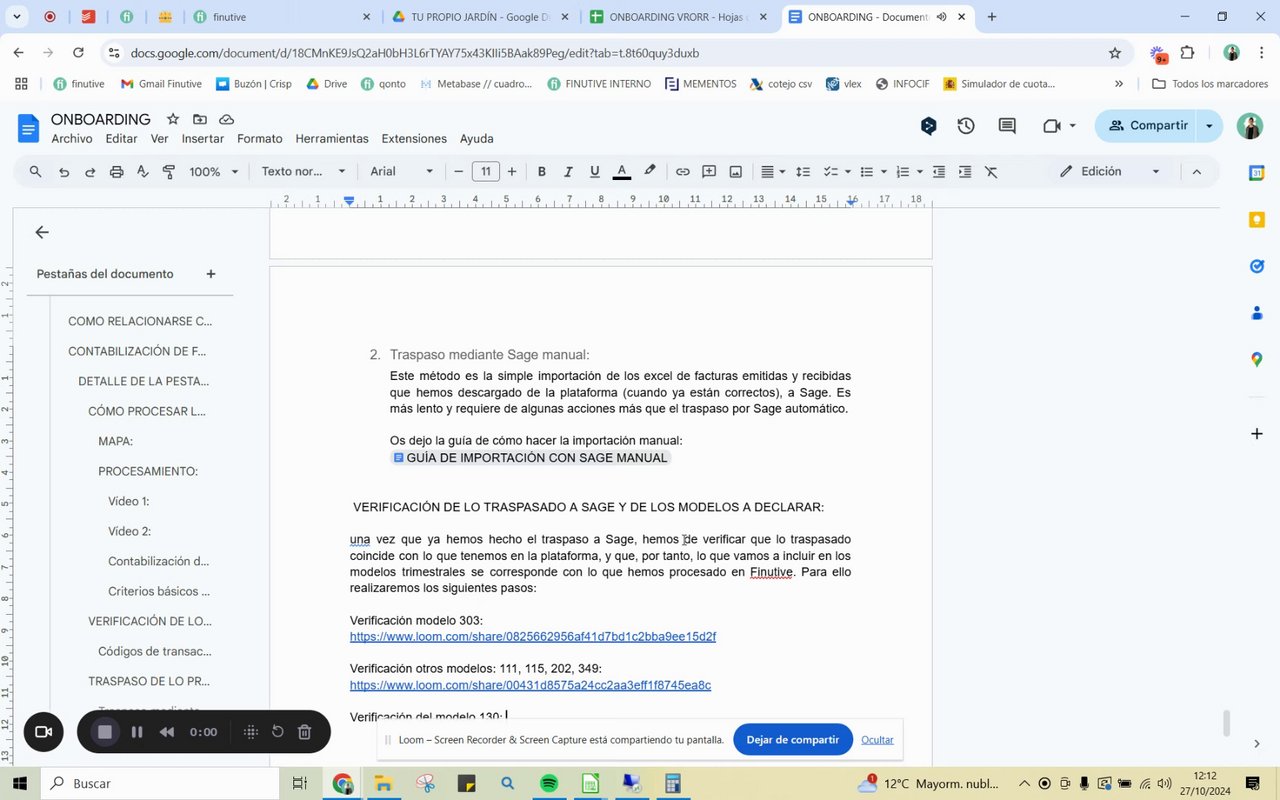Screen dimensions: 1280x800
Task: Toggle italic formatting
Action: (568, 172)
